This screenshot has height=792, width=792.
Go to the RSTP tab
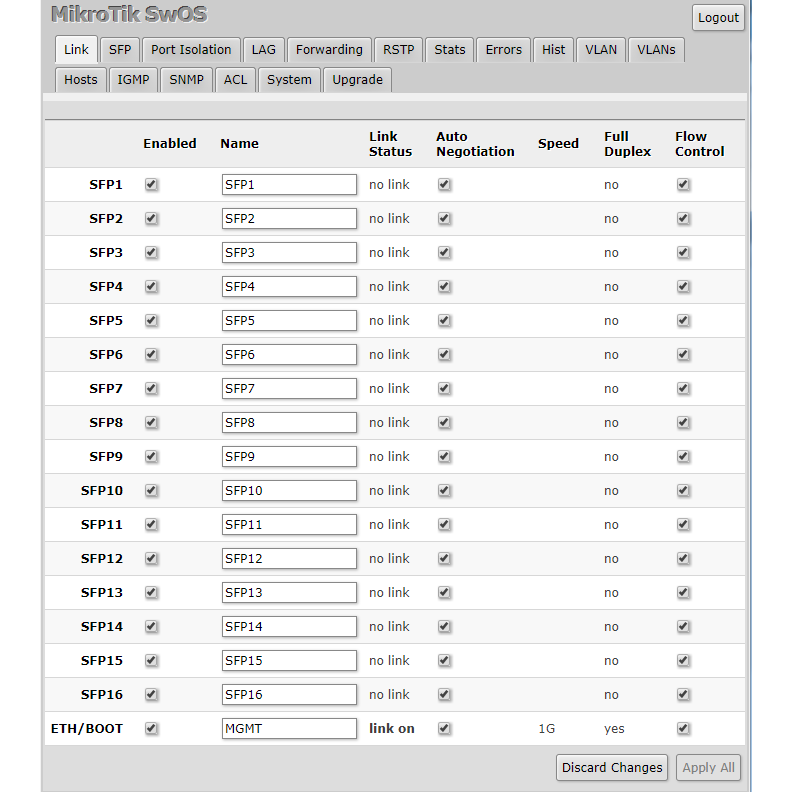point(398,49)
